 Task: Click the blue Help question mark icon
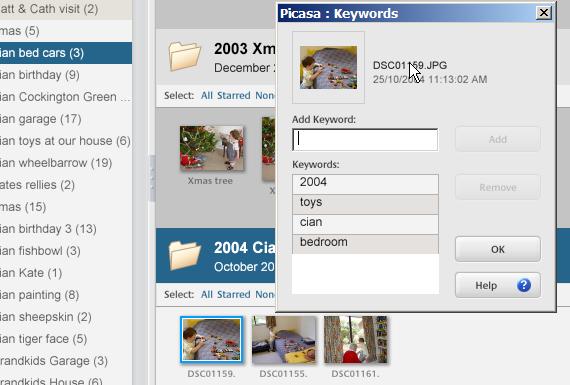click(524, 285)
